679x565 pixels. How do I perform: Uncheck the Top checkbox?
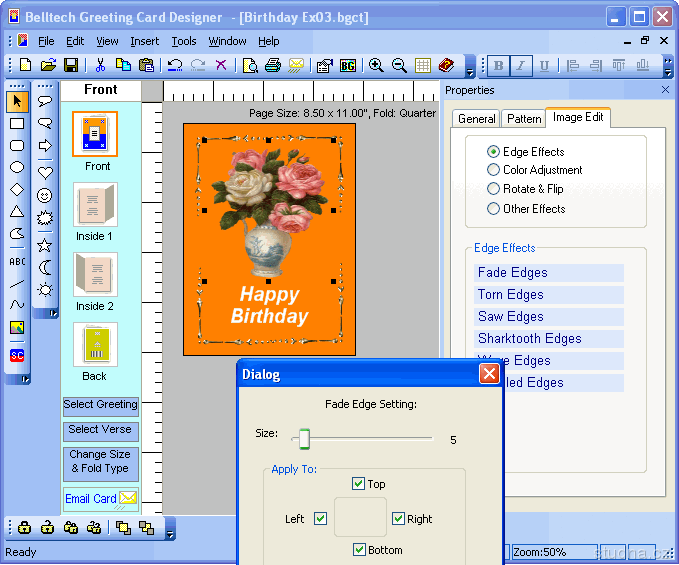359,484
